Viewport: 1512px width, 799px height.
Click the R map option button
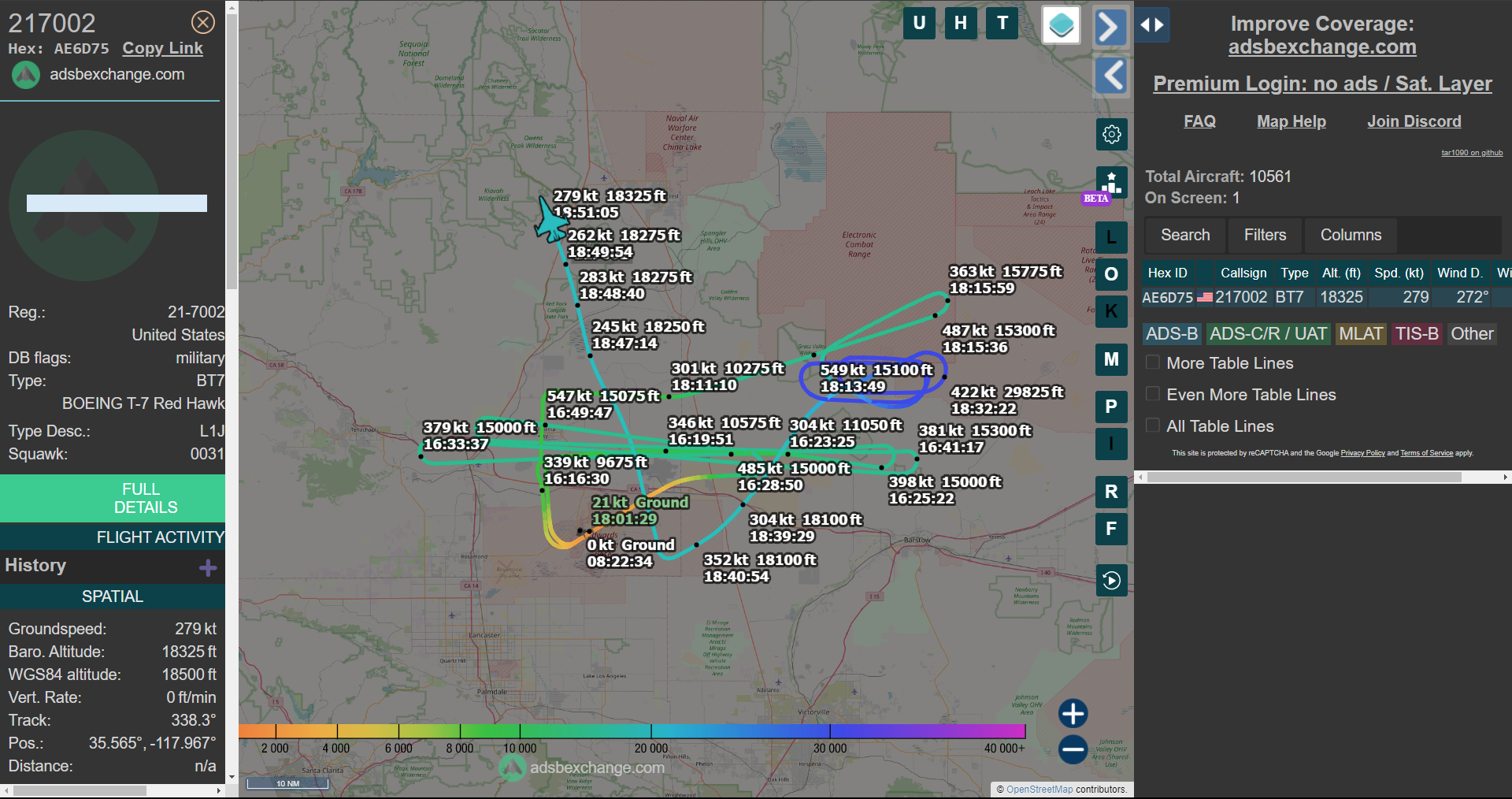[x=1111, y=492]
